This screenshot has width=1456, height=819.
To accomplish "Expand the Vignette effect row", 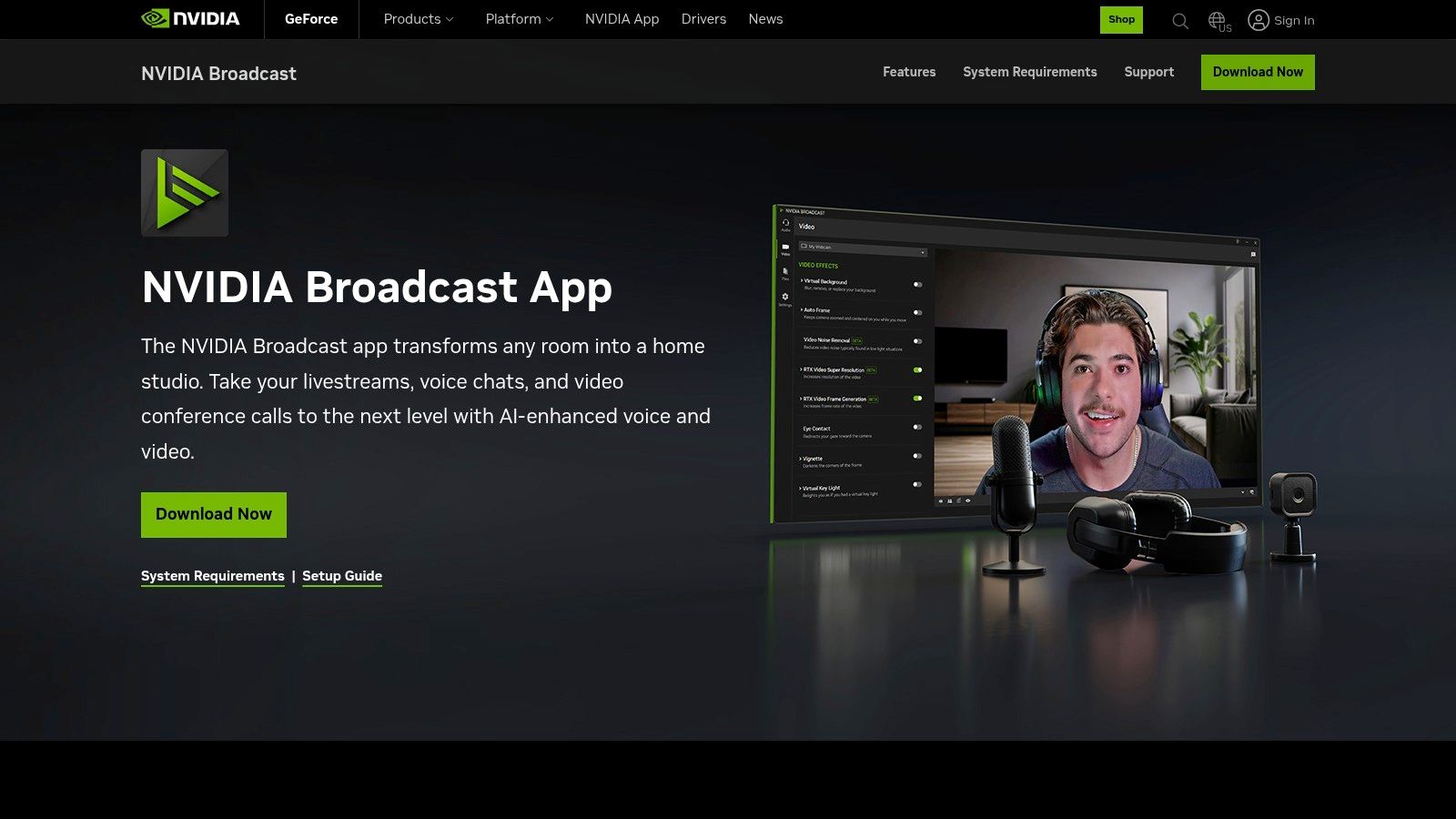I will coord(801,459).
